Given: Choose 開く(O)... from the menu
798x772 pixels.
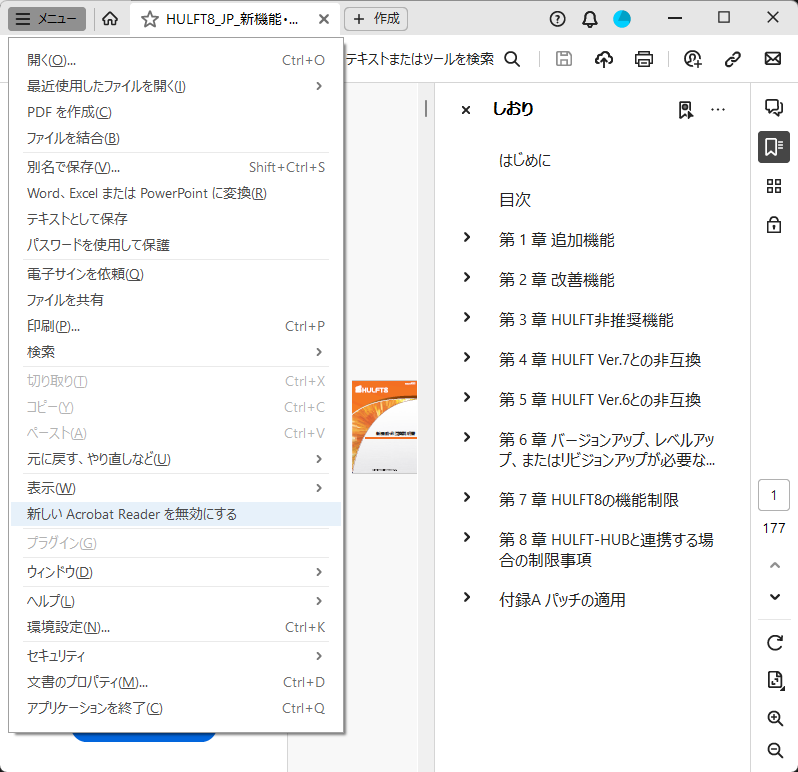Looking at the screenshot, I should 176,60.
